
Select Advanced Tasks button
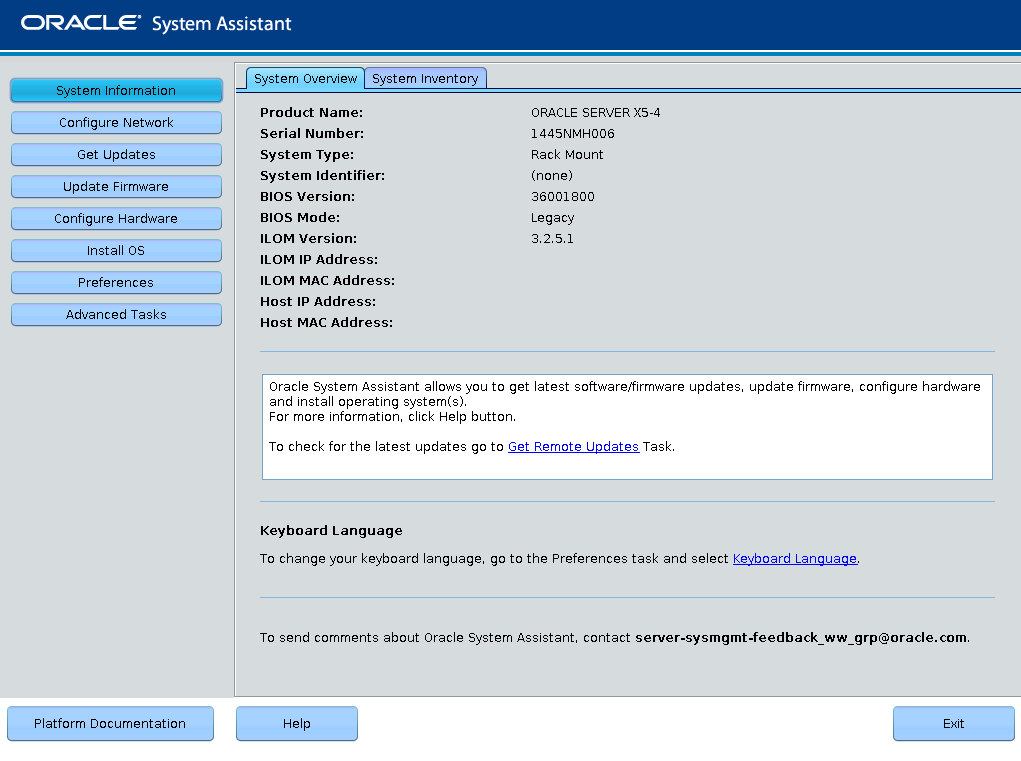[116, 314]
